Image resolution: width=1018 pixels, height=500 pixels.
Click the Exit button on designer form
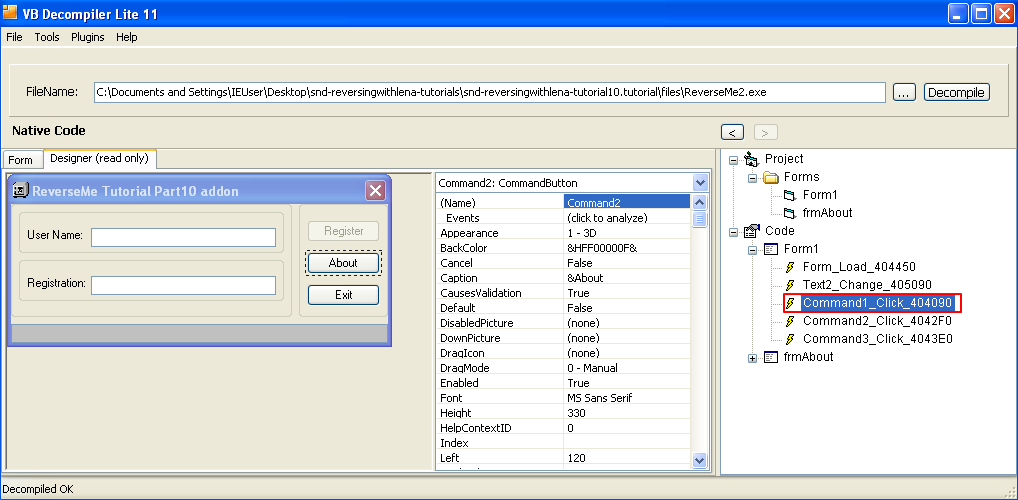(343, 295)
